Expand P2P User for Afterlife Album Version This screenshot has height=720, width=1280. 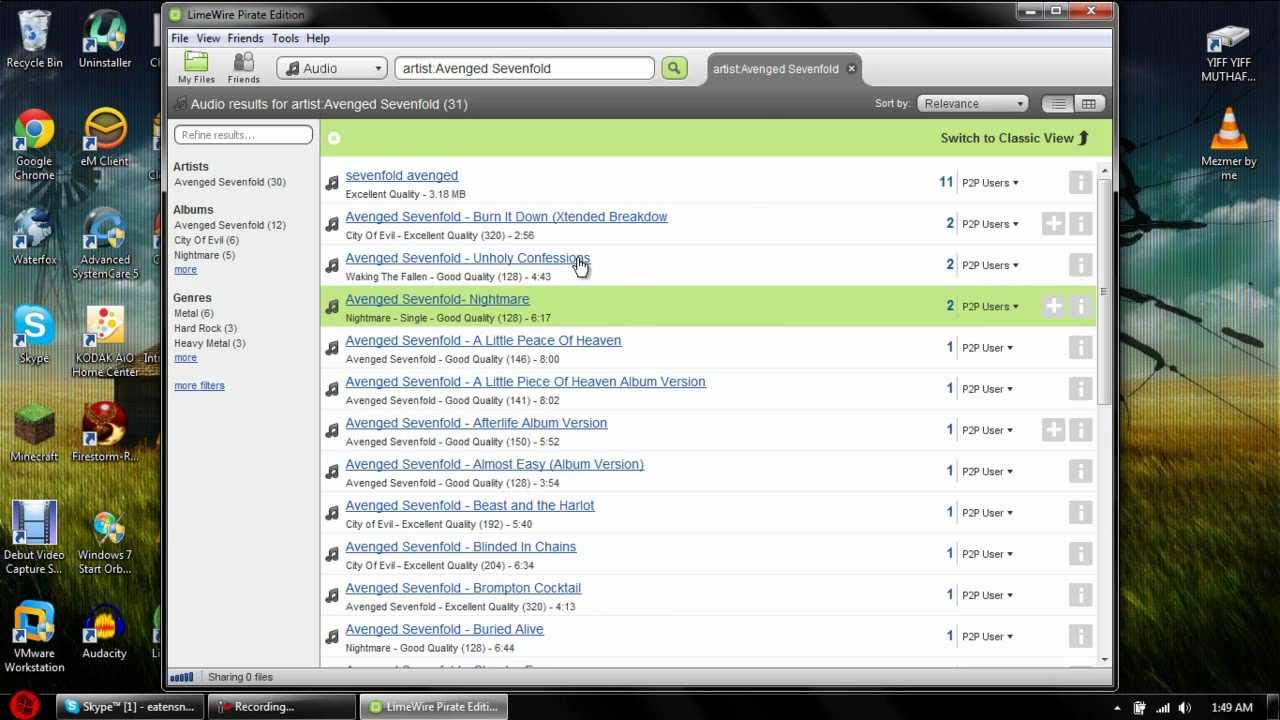click(987, 430)
